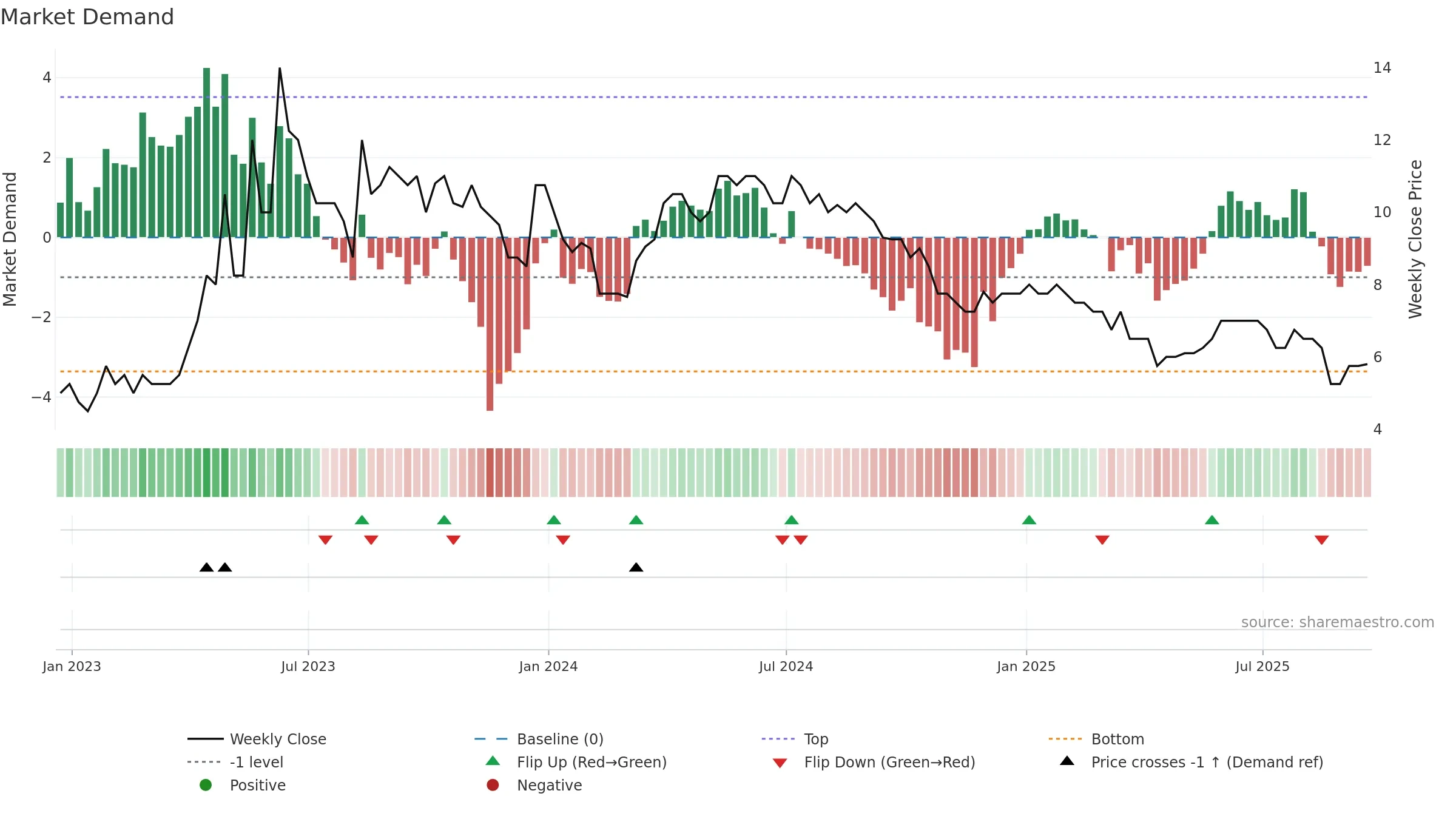Image resolution: width=1456 pixels, height=819 pixels.
Task: Click the green Flip Up legend triangle
Action: point(493,761)
